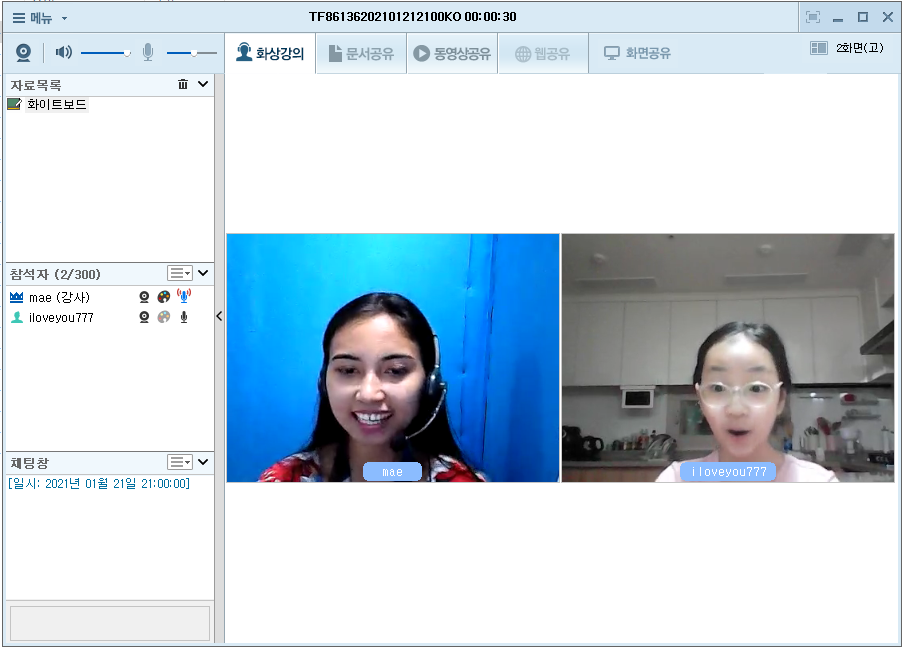The image size is (905, 649).
Task: Click iloveyou777's microphone icon
Action: [x=183, y=317]
